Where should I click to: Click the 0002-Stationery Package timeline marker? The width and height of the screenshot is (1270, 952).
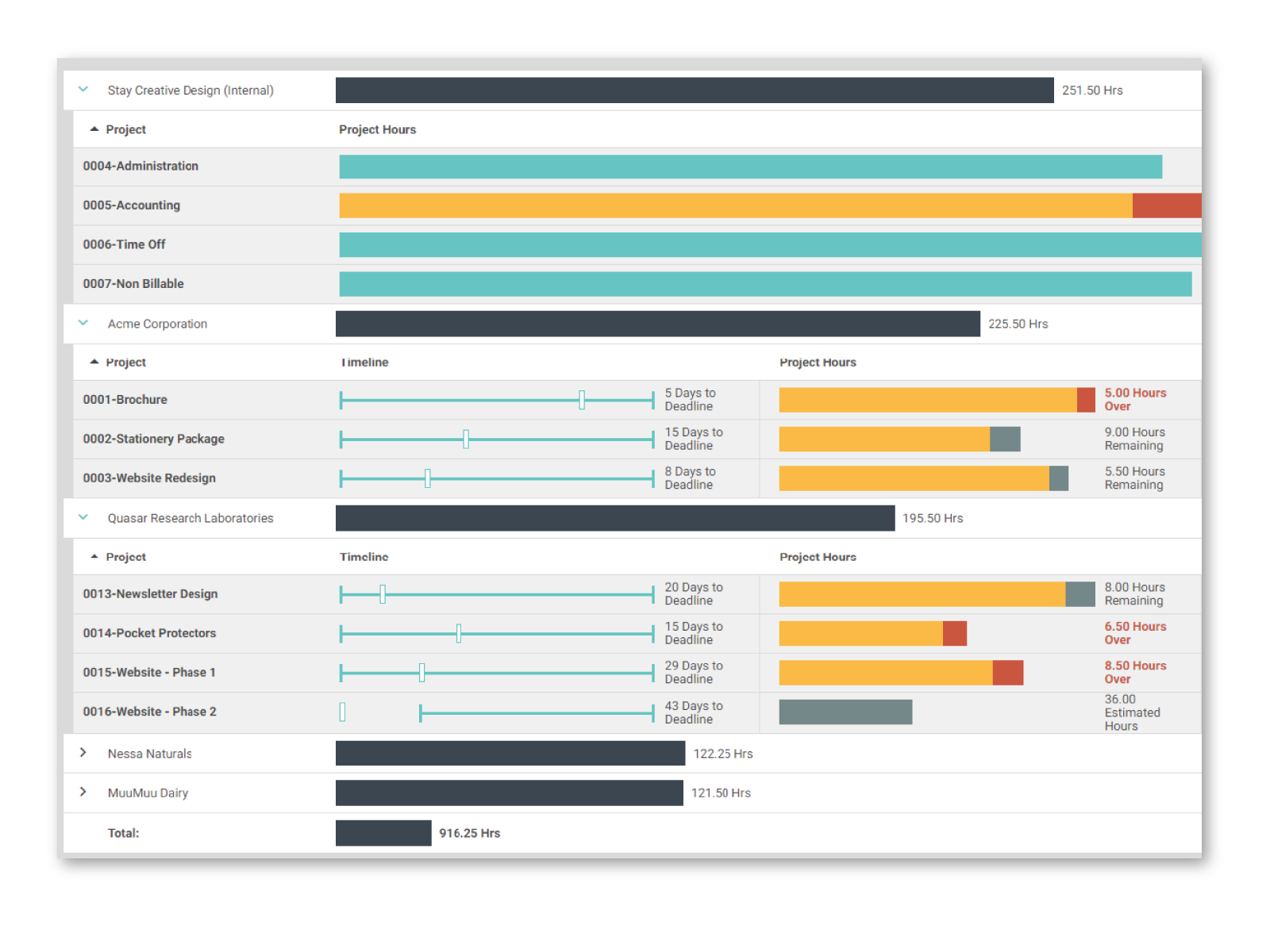tap(466, 439)
